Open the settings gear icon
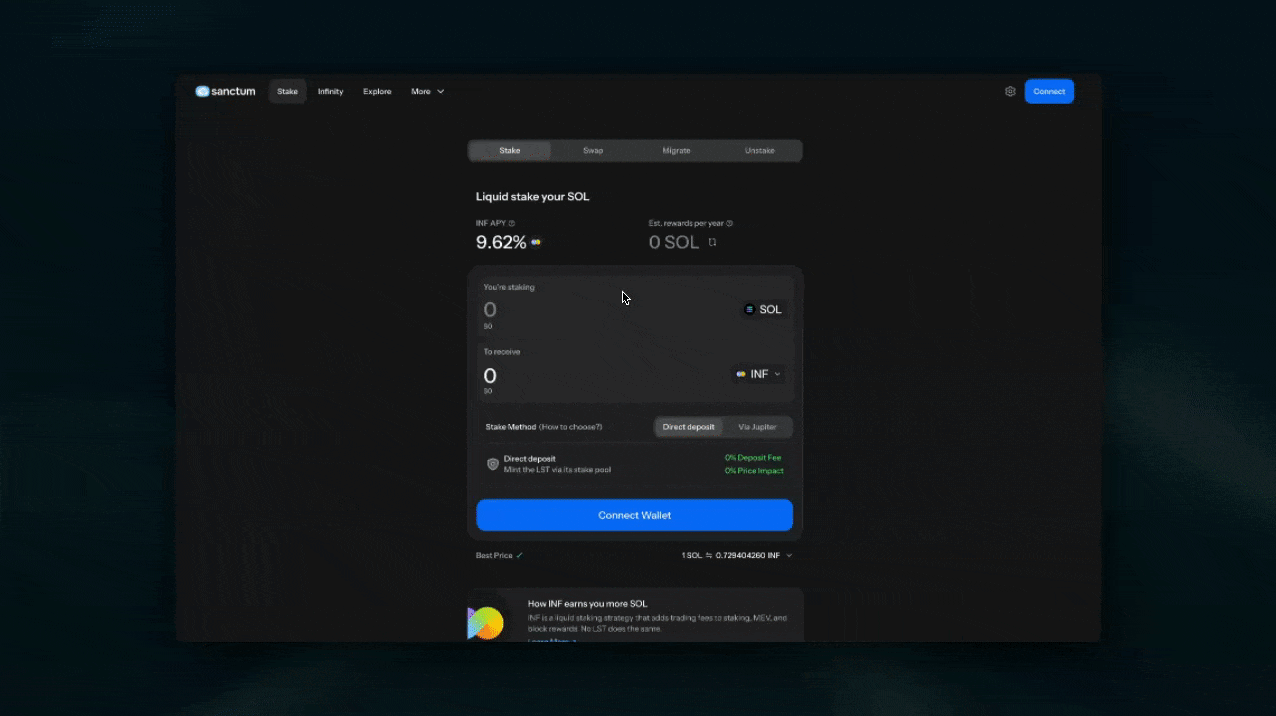The width and height of the screenshot is (1276, 716). click(1010, 91)
